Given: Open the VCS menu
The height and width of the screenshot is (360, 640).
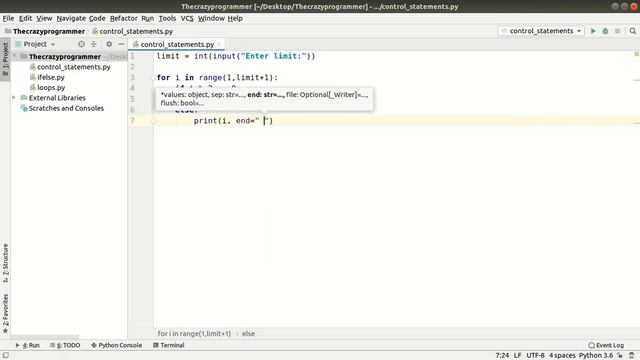Looking at the screenshot, I should [x=187, y=18].
